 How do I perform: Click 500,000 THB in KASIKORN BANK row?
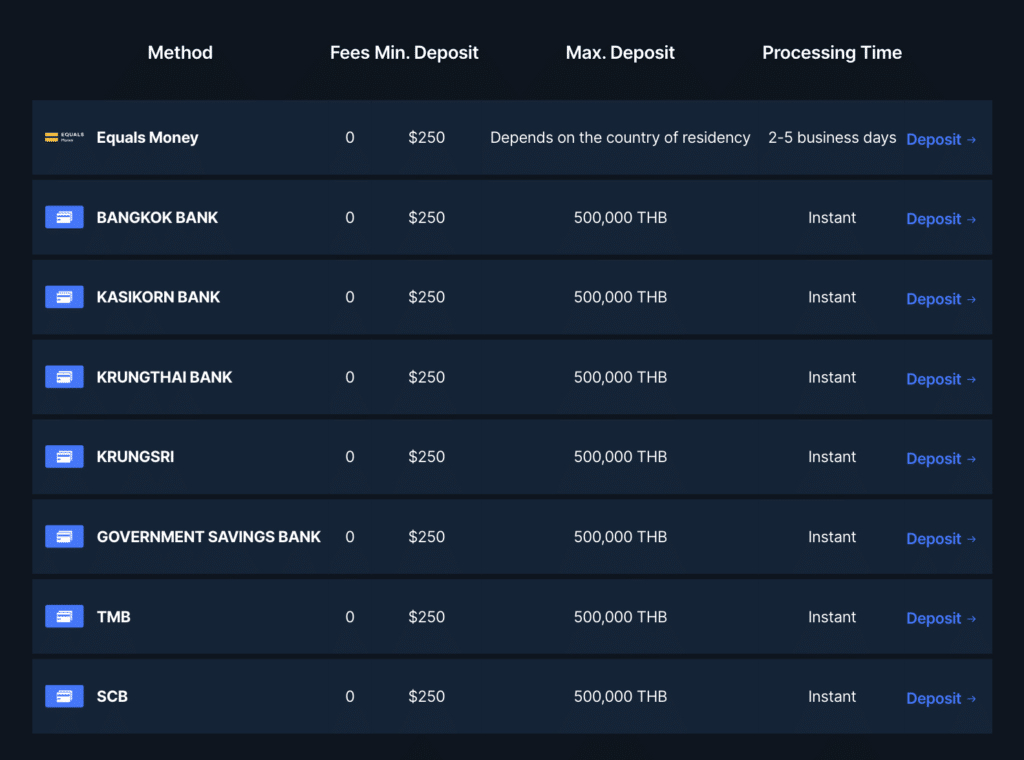pos(620,297)
